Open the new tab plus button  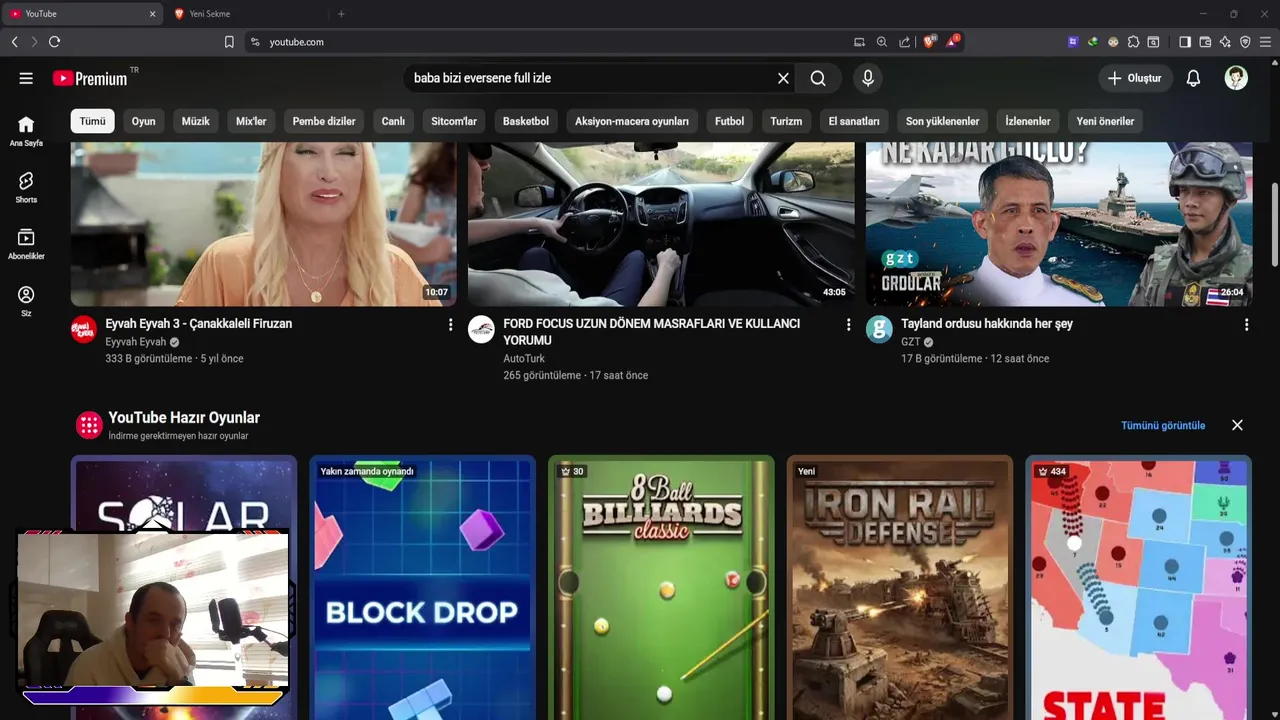[341, 14]
